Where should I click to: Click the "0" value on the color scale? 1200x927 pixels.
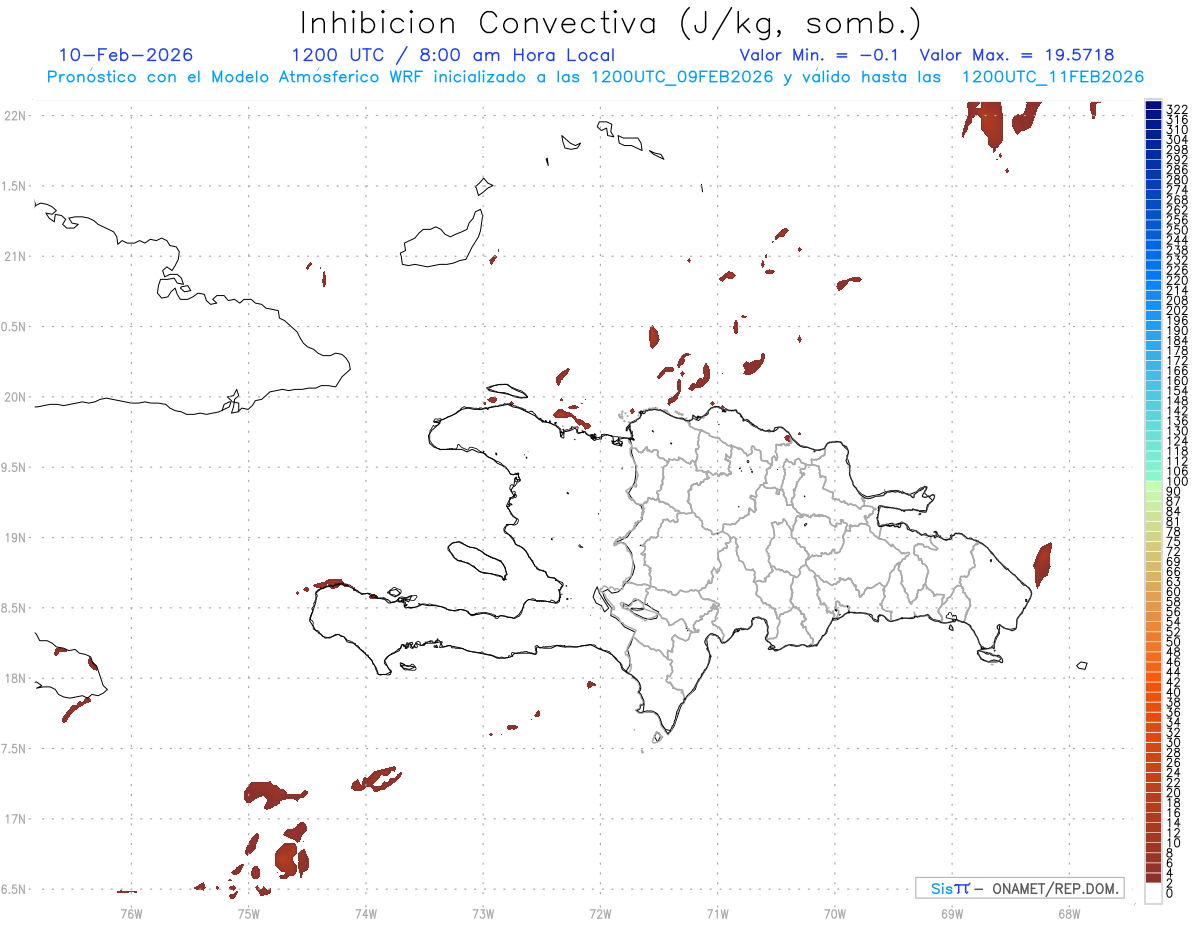[x=1169, y=892]
